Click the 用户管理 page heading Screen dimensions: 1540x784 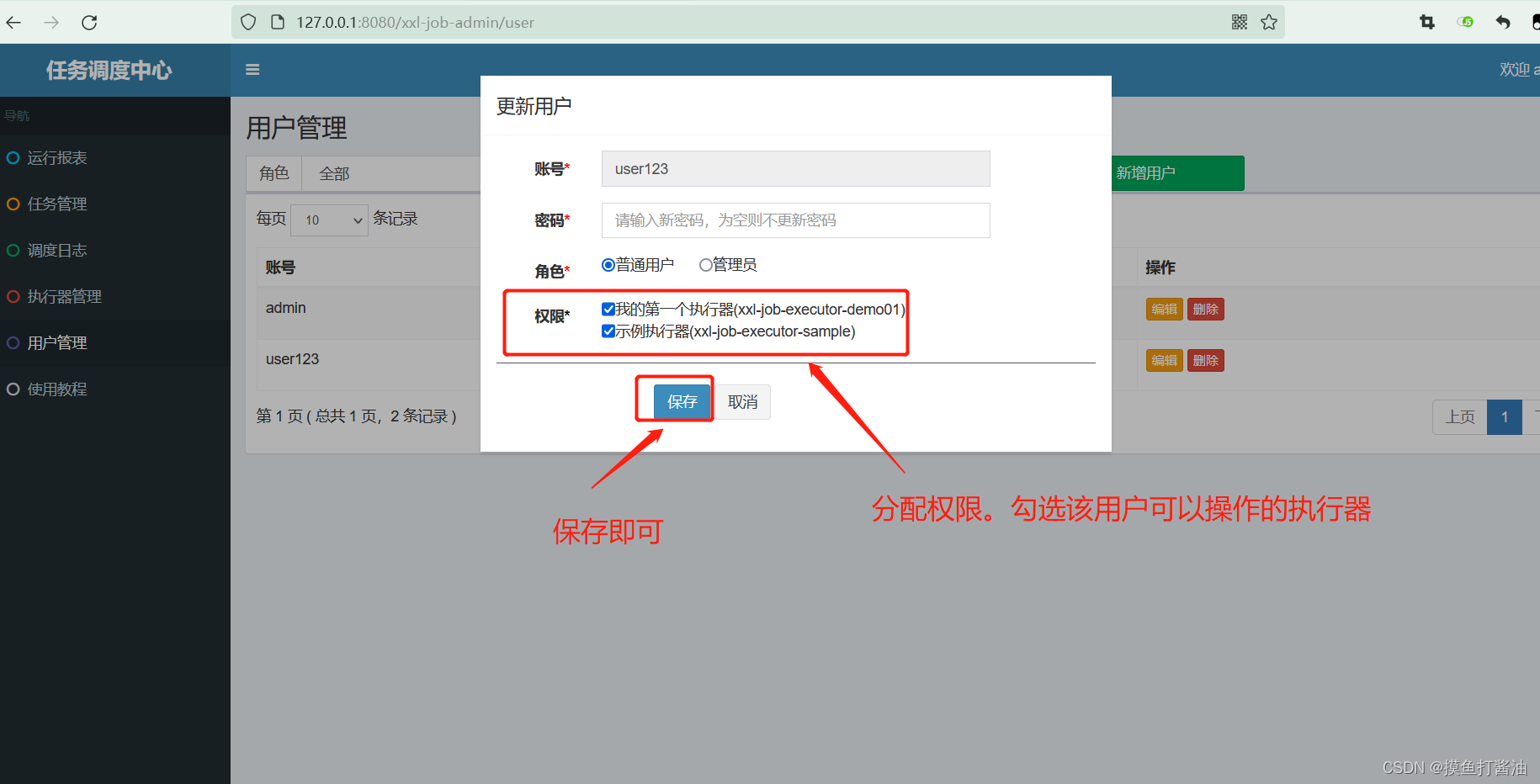click(x=296, y=128)
